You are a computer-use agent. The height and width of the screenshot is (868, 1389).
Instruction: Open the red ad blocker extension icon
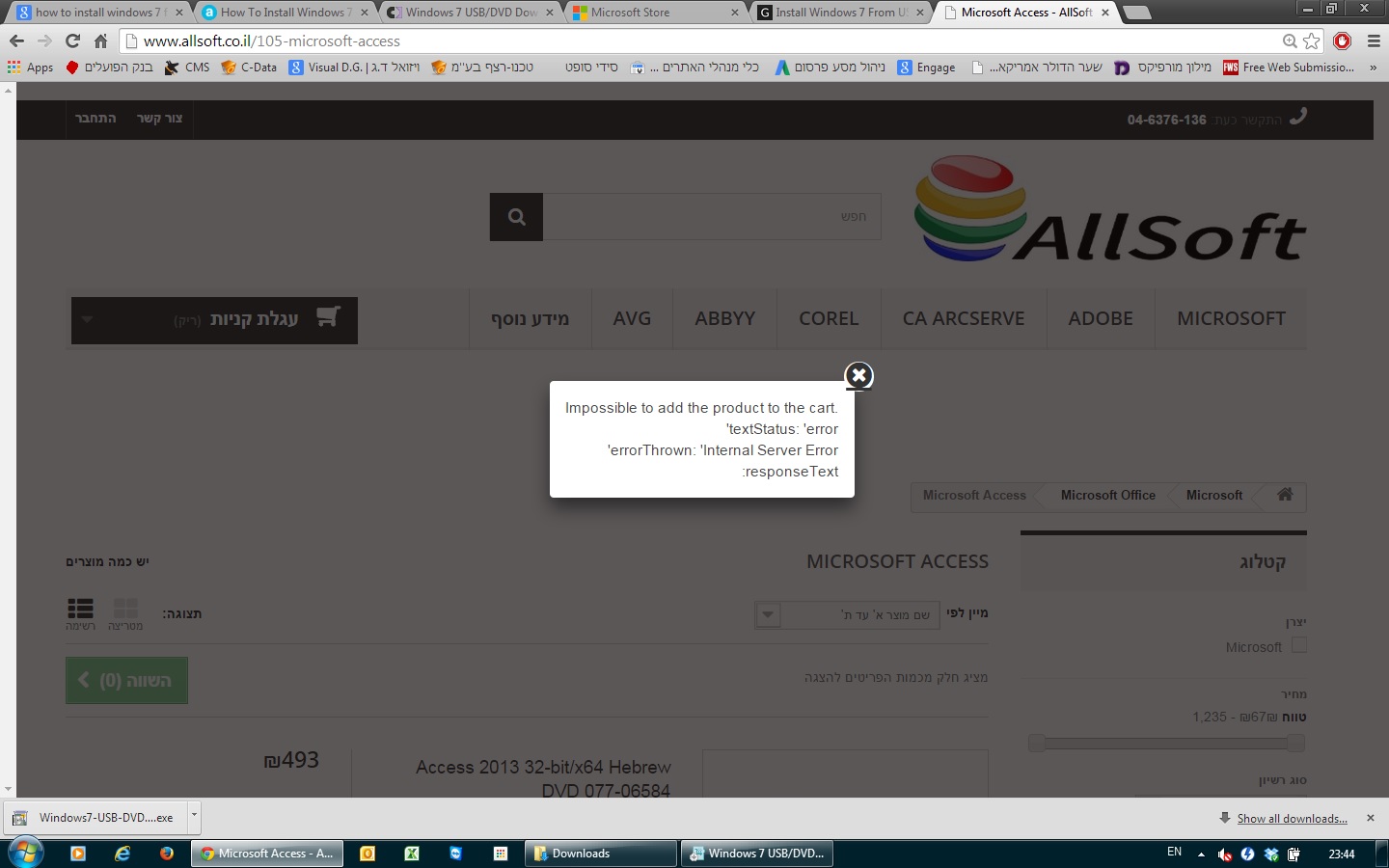click(1343, 41)
